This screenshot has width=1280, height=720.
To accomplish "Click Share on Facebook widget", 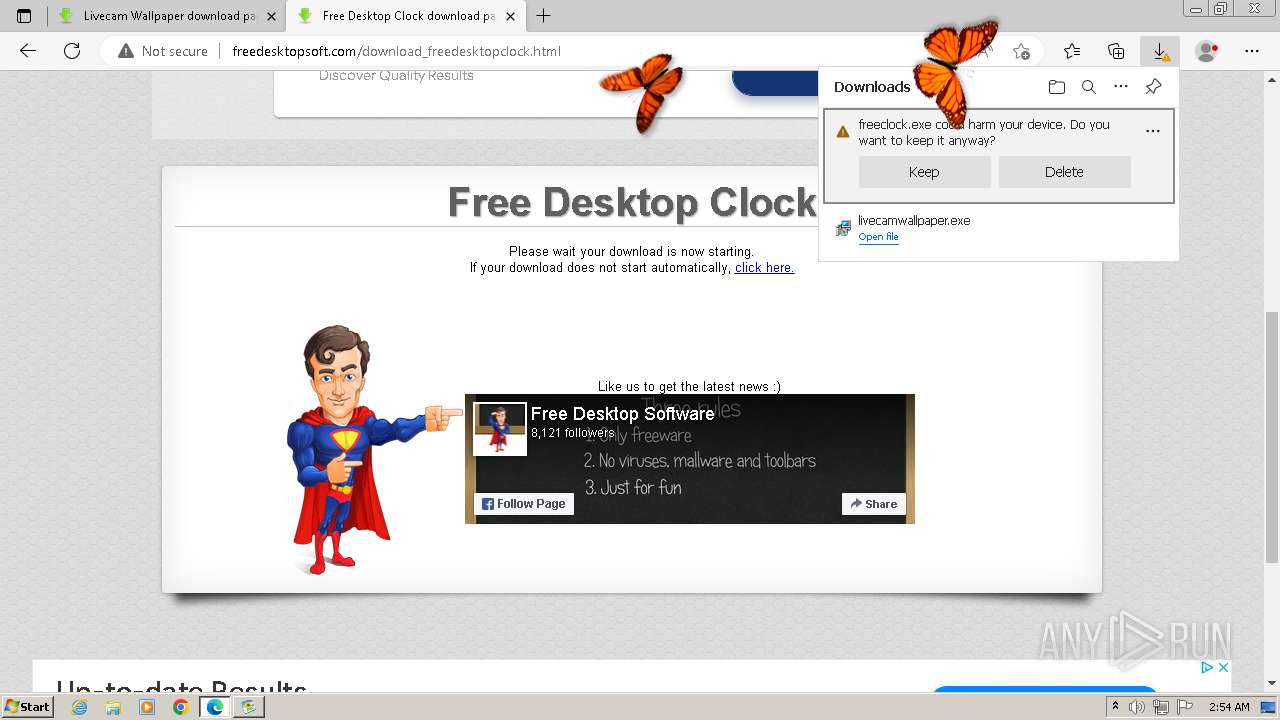I will 874,504.
